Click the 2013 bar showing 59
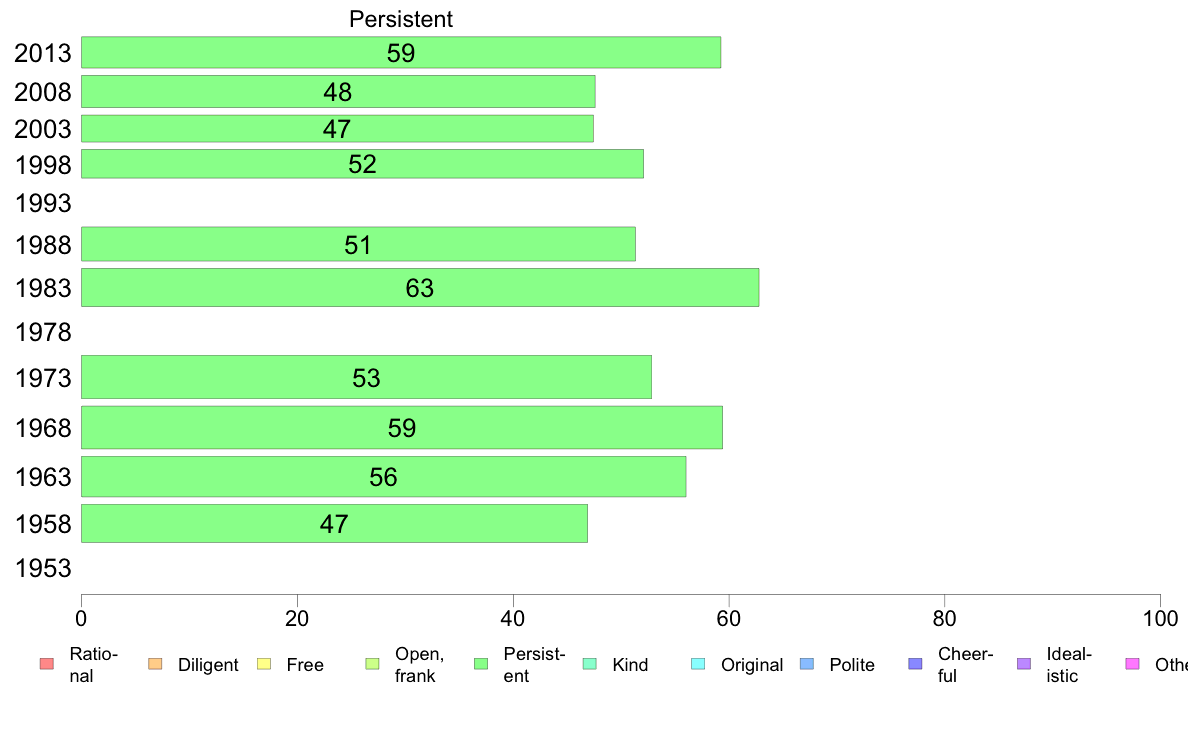 [x=401, y=52]
